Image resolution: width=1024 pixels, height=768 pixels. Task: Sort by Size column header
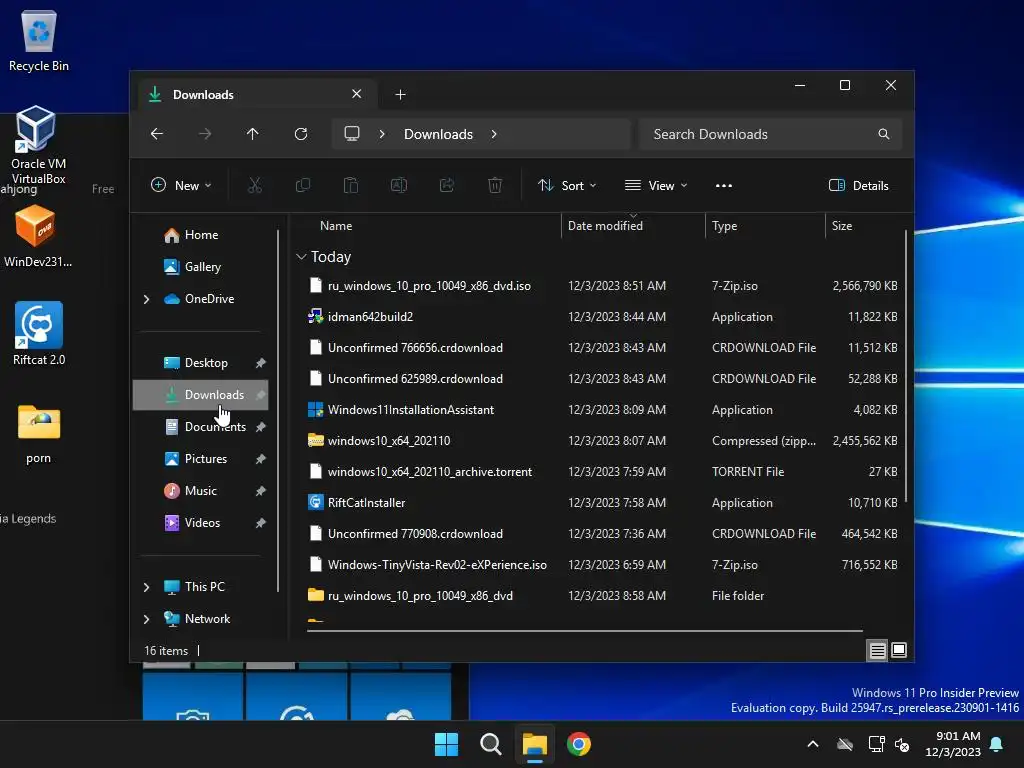coord(841,226)
